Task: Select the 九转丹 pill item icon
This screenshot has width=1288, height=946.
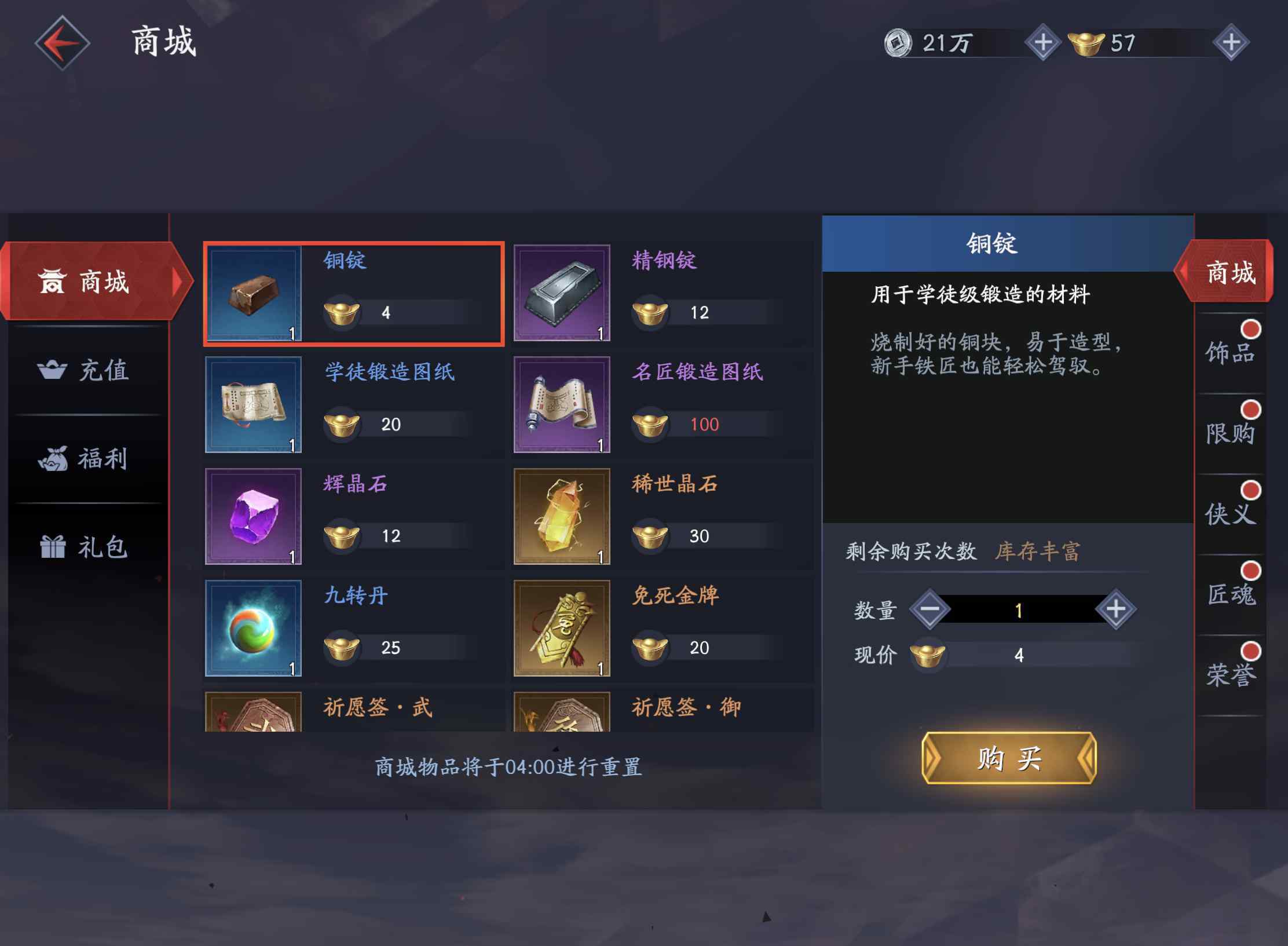Action: tap(254, 628)
